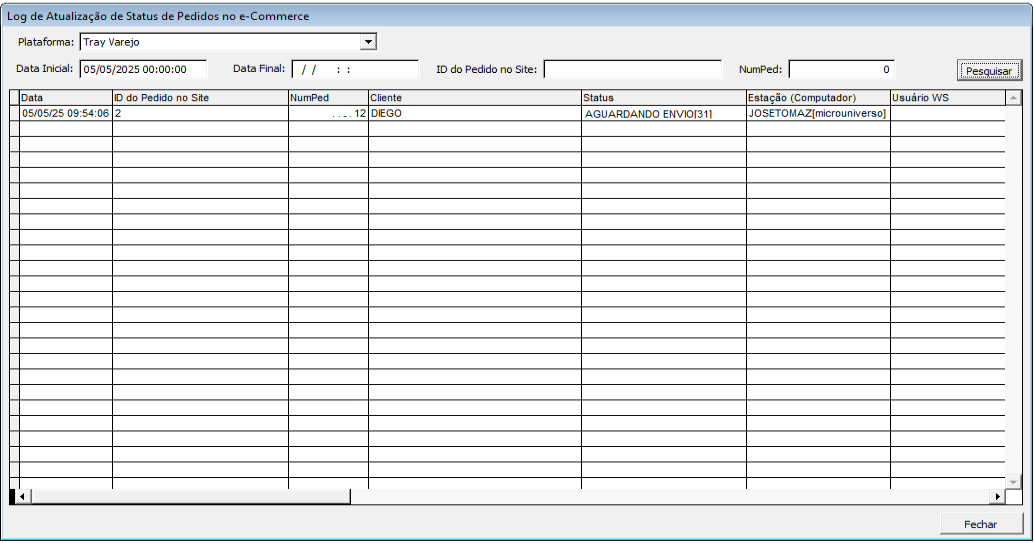Click the NumPed cell showing 12
The image size is (1034, 543).
coord(328,113)
